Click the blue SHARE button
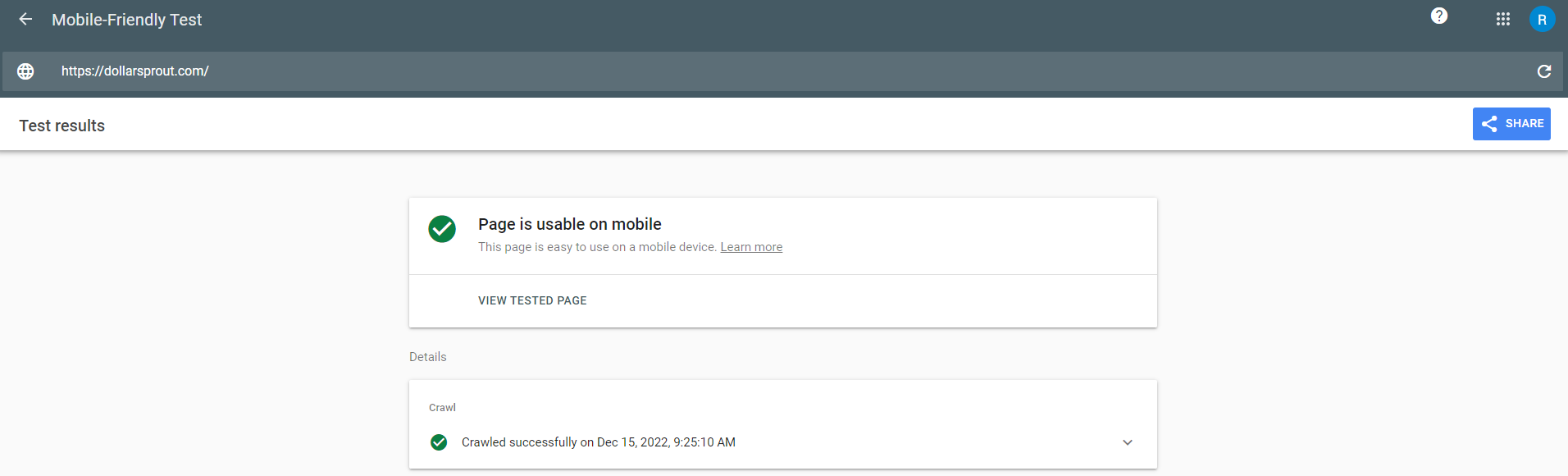This screenshot has height=476, width=1568. tap(1511, 124)
